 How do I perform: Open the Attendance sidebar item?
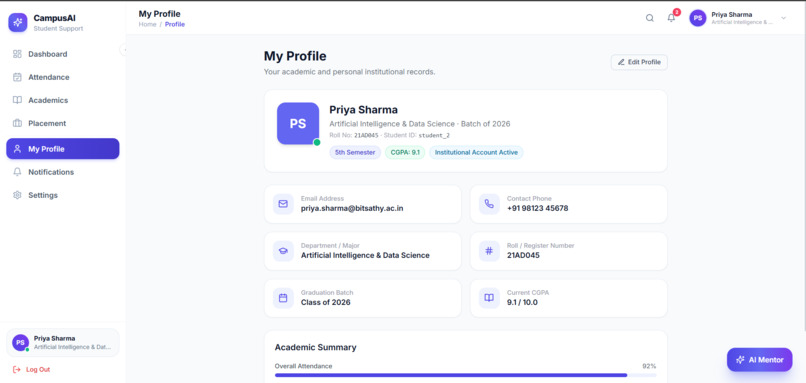(63, 77)
